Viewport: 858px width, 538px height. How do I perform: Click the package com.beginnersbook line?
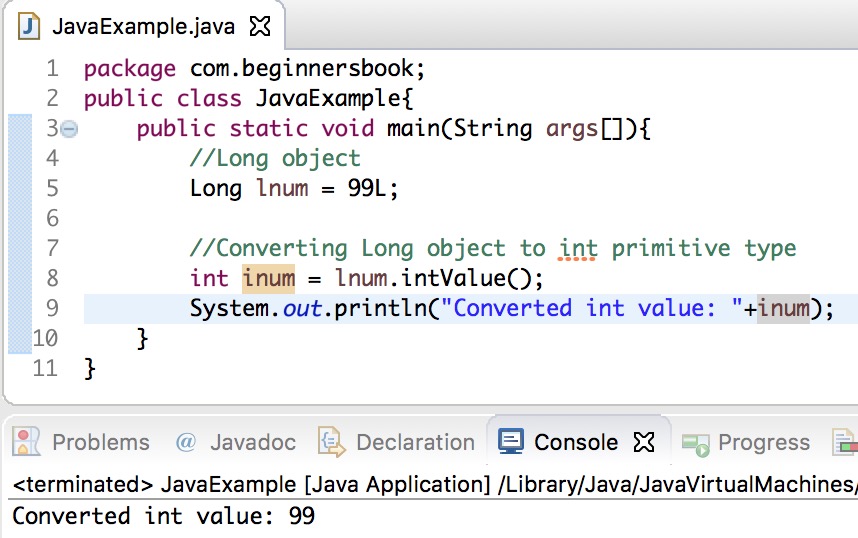(254, 69)
